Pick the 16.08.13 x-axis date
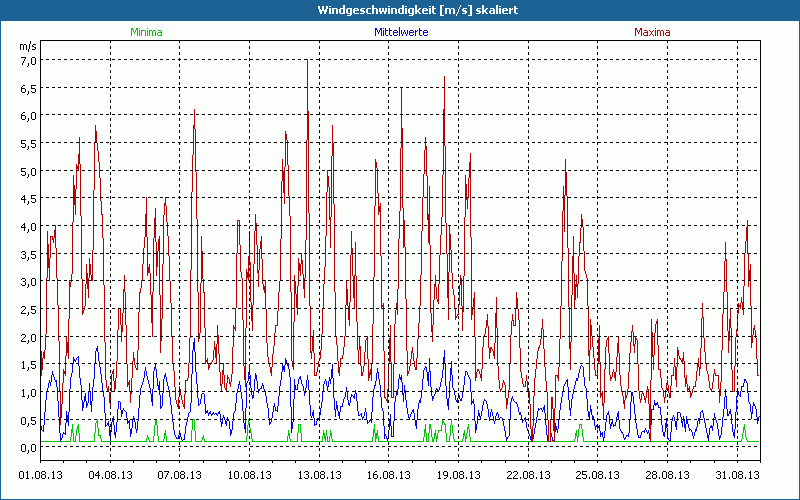The image size is (800, 500). [x=389, y=475]
